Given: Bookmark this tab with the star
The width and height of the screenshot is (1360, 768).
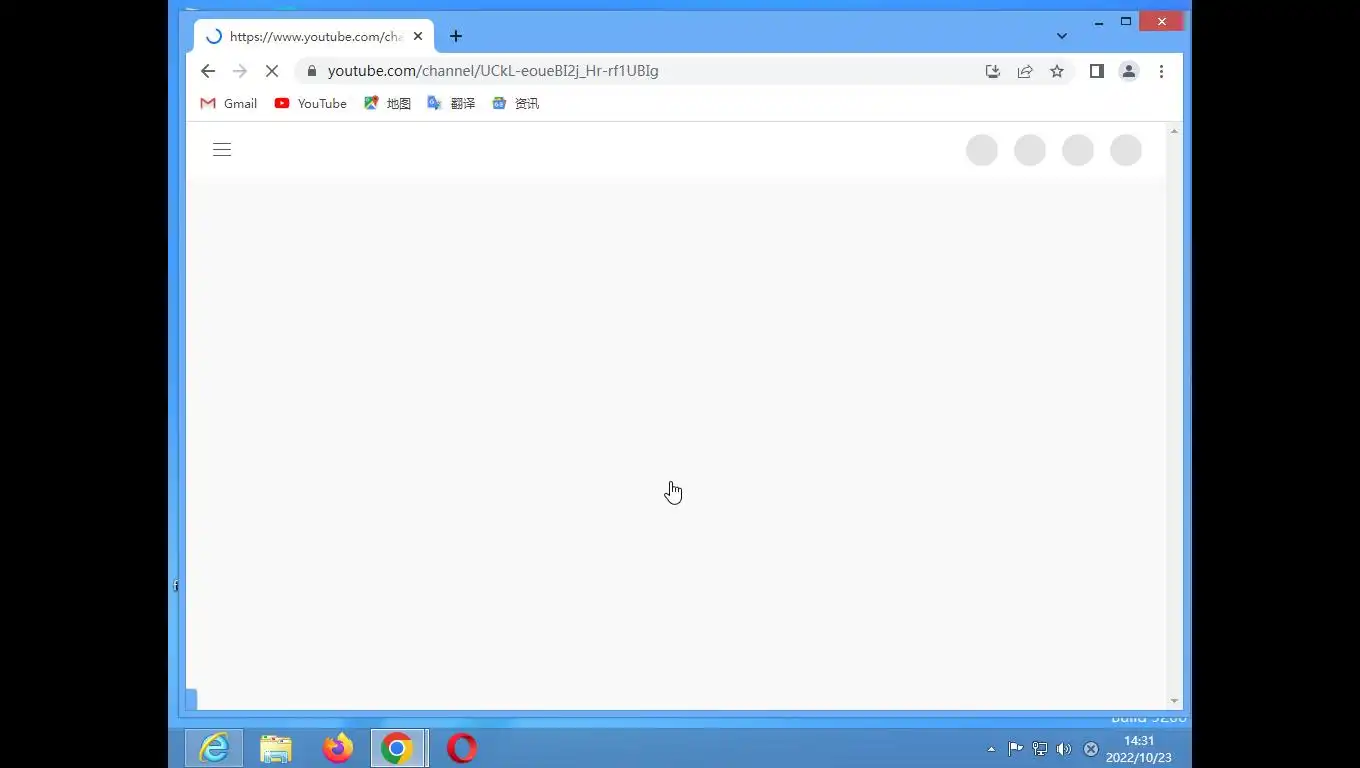Looking at the screenshot, I should [x=1057, y=71].
